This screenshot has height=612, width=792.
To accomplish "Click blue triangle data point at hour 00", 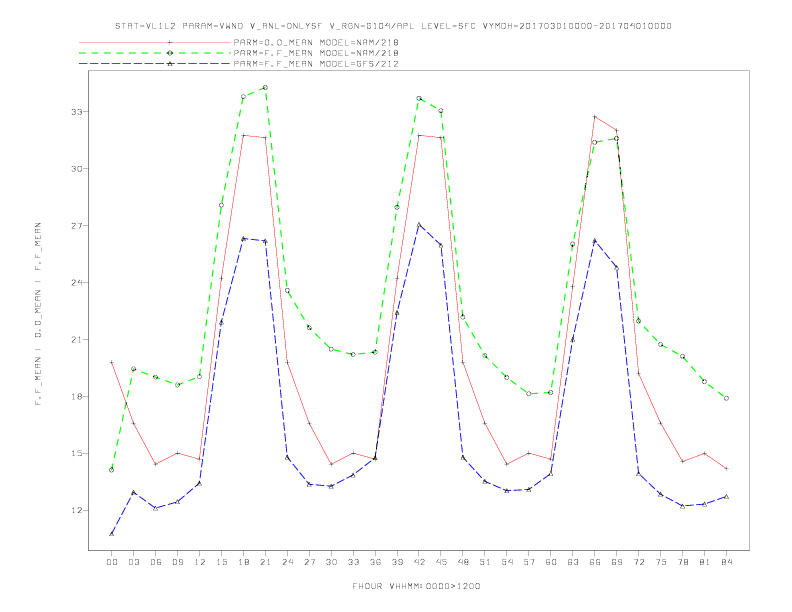I will pos(112,534).
